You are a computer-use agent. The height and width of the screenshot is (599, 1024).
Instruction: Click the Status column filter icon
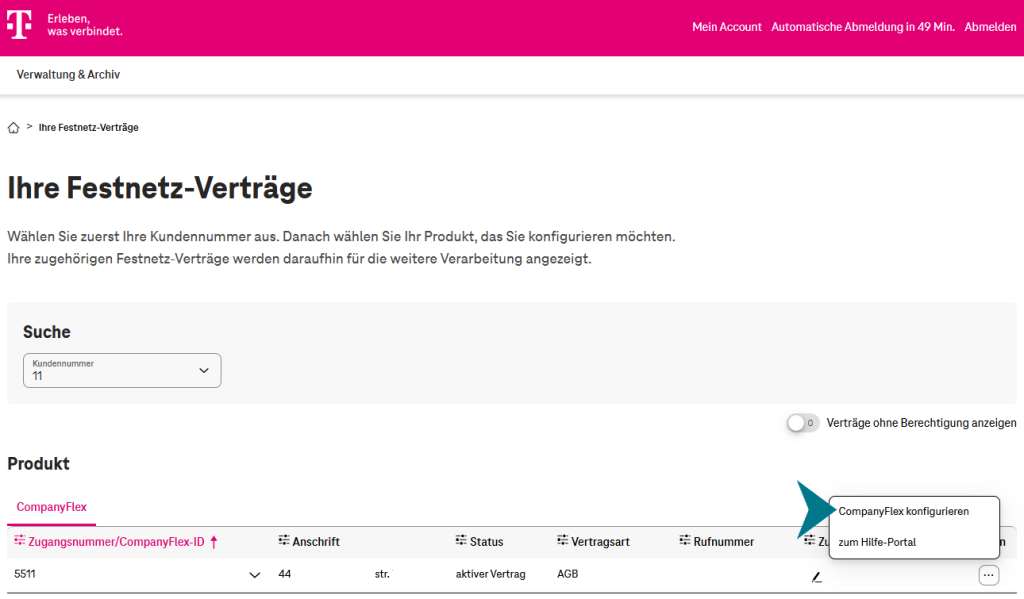[x=461, y=541]
